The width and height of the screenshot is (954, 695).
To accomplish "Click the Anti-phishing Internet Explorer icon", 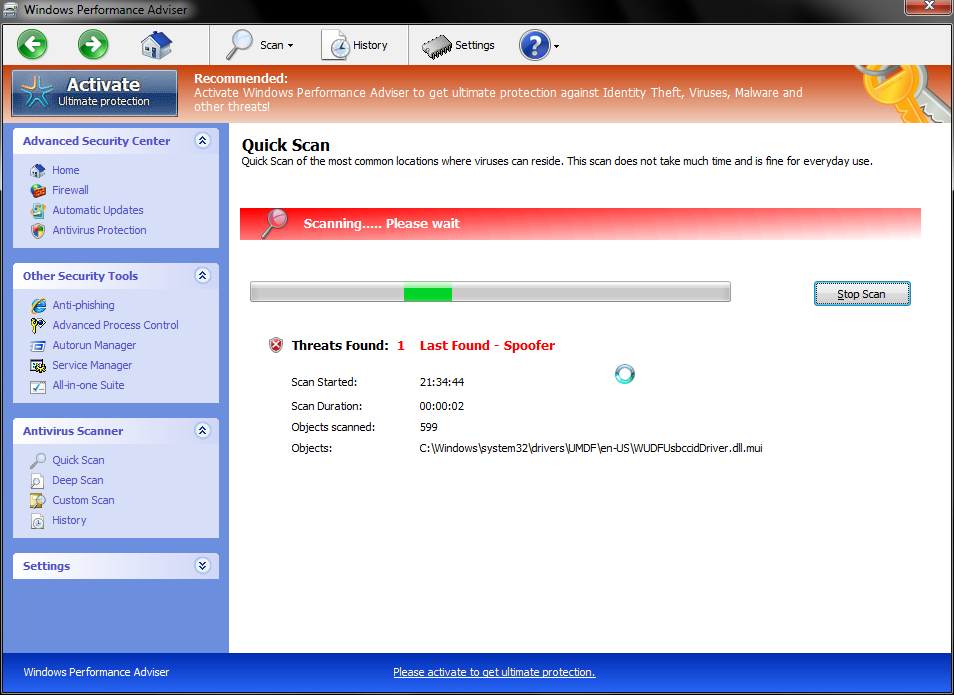I will tap(38, 306).
